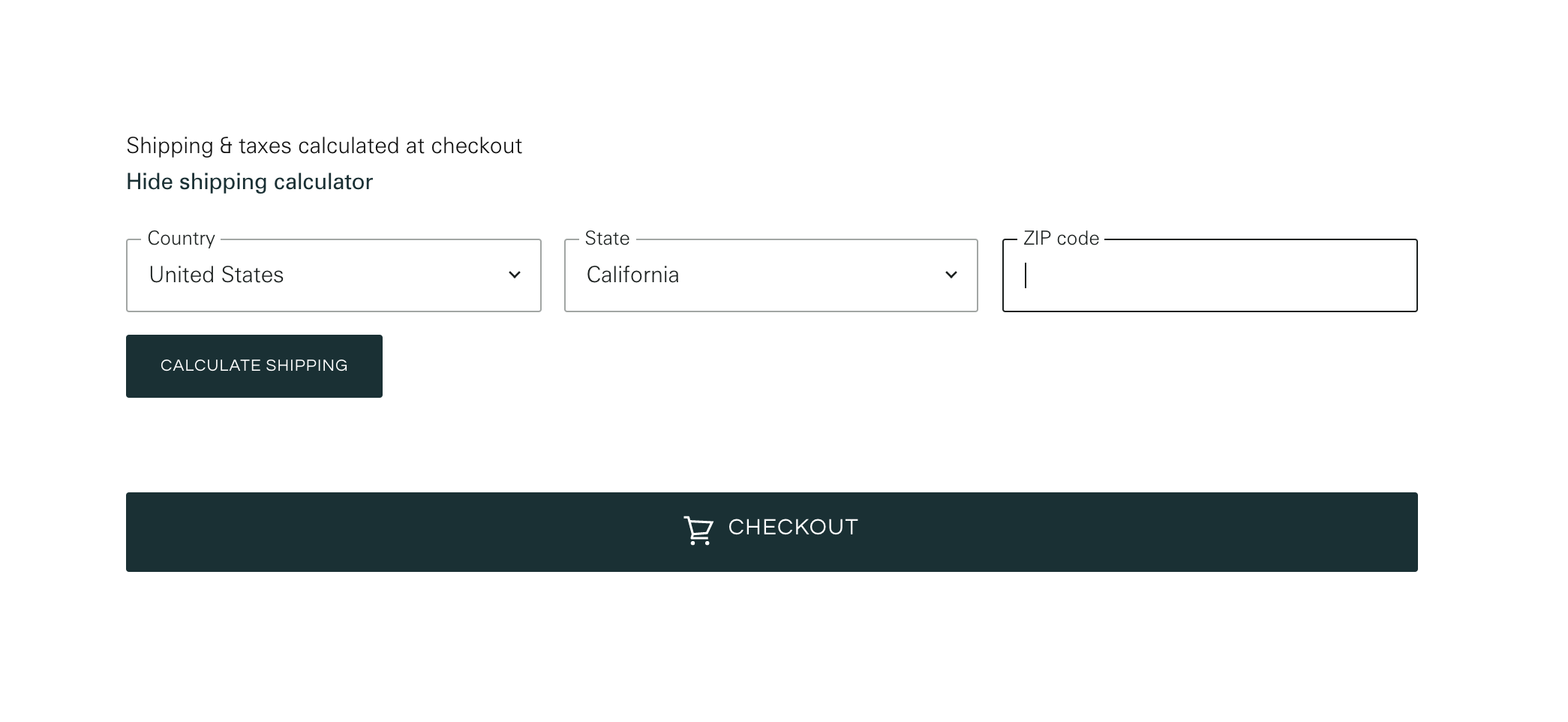Click the 'Shipping & taxes calculated at checkout' text

pyautogui.click(x=323, y=146)
